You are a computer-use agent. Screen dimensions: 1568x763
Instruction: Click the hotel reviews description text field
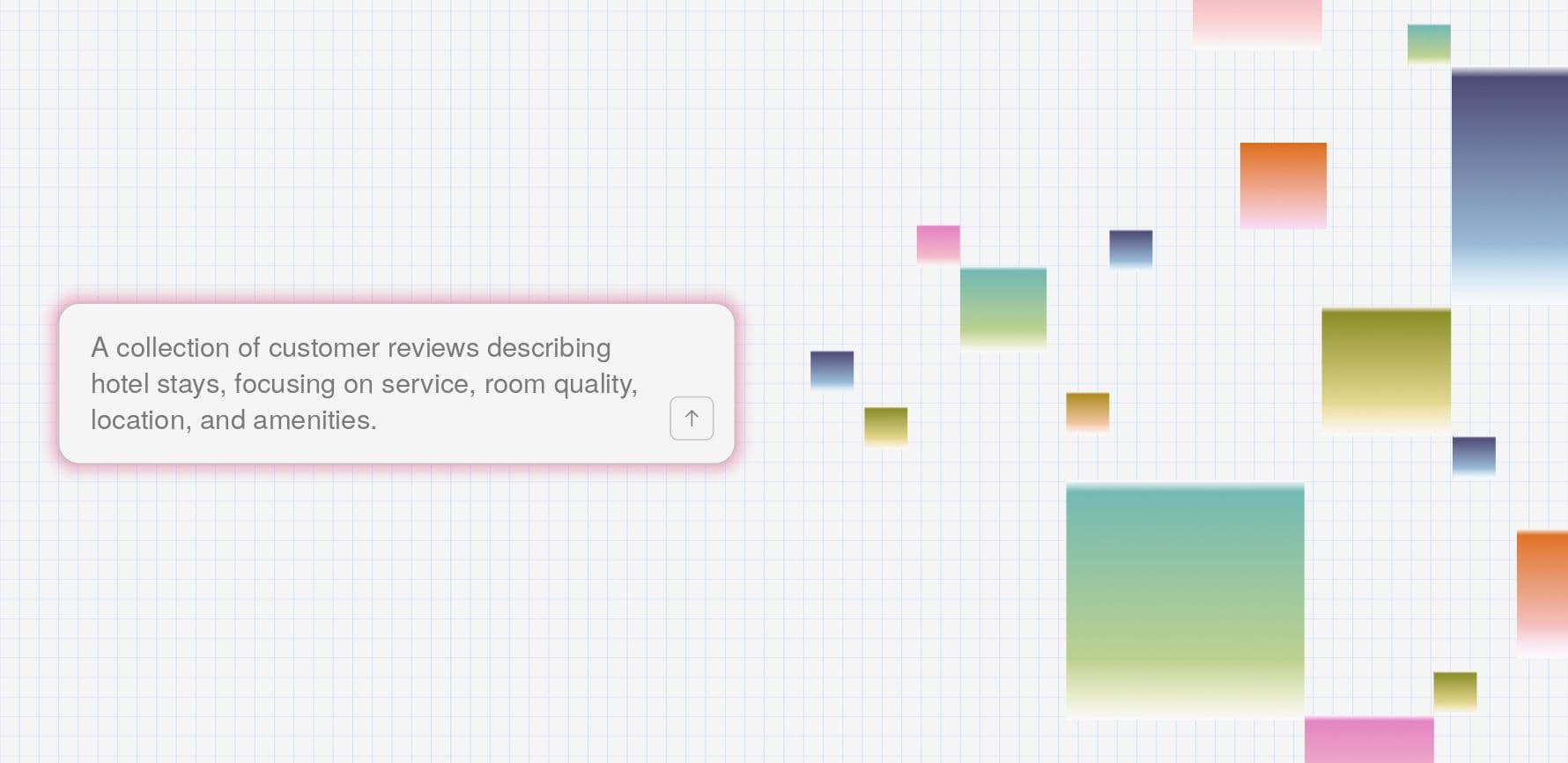pyautogui.click(x=396, y=383)
